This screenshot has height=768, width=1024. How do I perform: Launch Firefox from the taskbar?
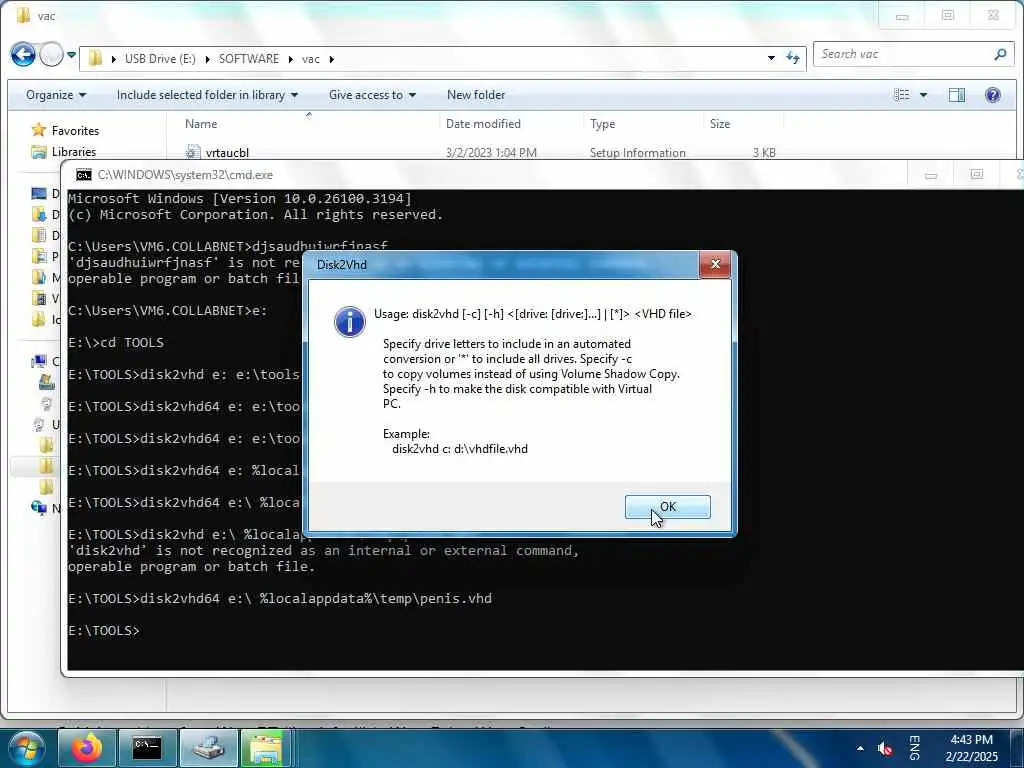86,748
